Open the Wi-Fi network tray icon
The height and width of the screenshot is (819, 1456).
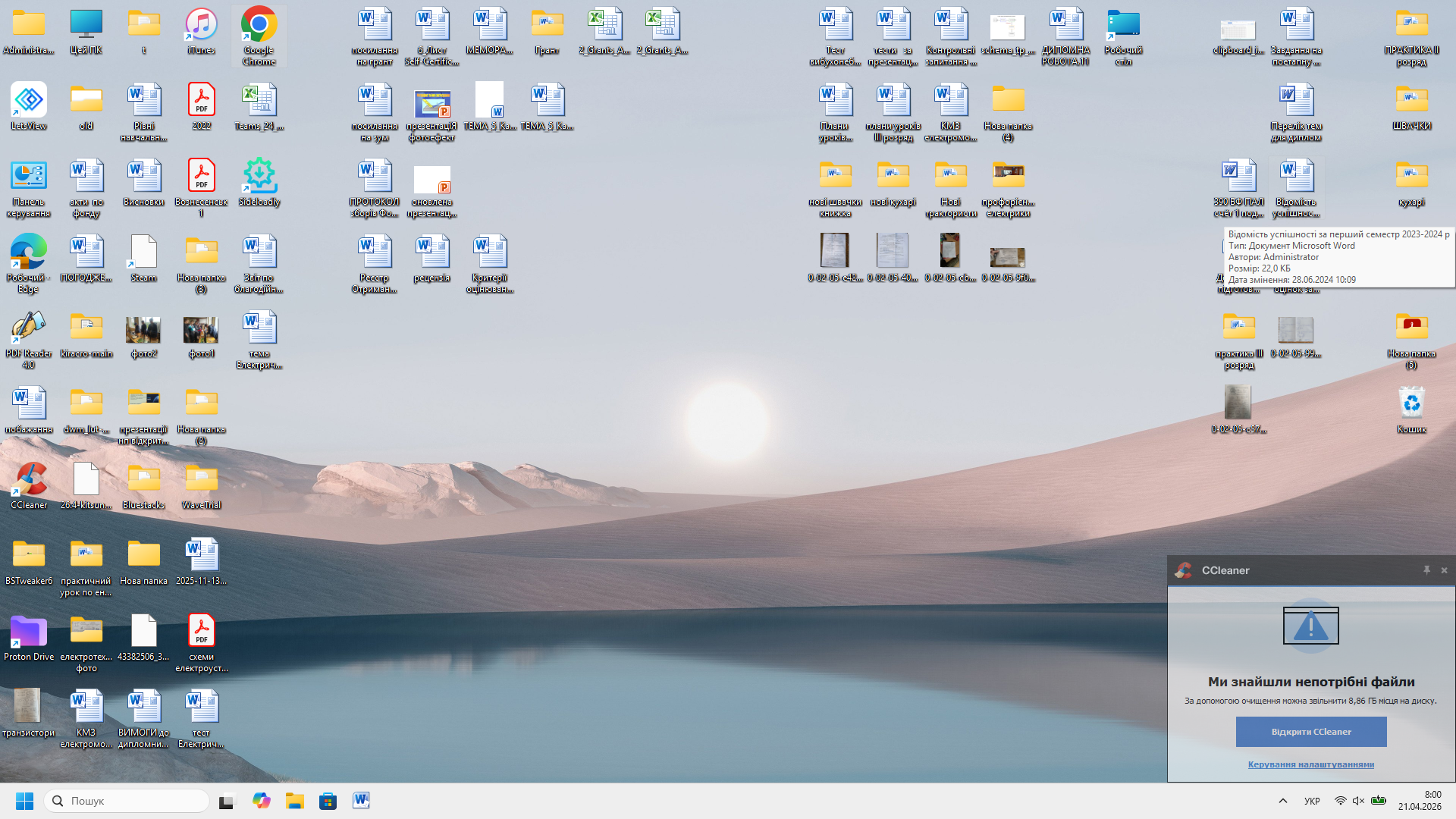click(x=1341, y=801)
